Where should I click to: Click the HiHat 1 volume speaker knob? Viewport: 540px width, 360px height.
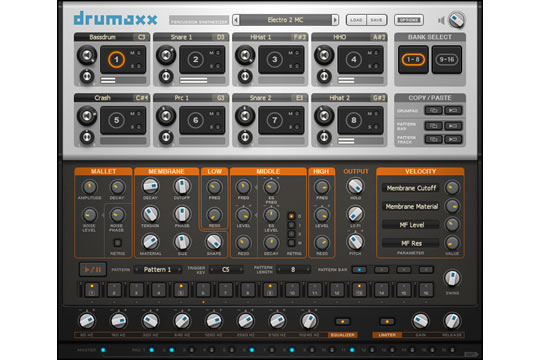pos(245,55)
